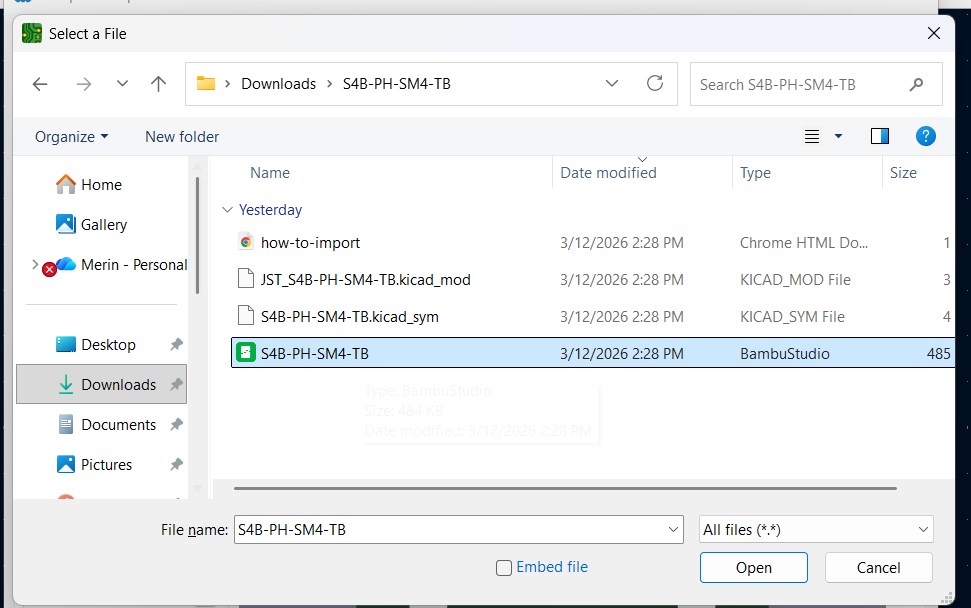The image size is (971, 608).
Task: Click the details view layout icon
Action: point(811,136)
